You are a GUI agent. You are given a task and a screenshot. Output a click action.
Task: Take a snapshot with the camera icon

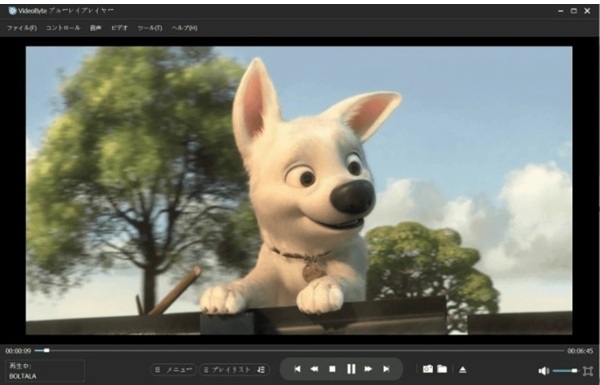427,369
